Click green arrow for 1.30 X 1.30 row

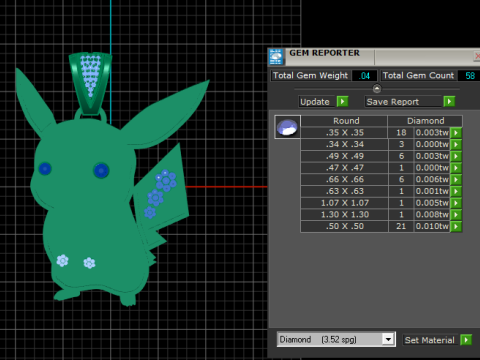[x=456, y=215]
